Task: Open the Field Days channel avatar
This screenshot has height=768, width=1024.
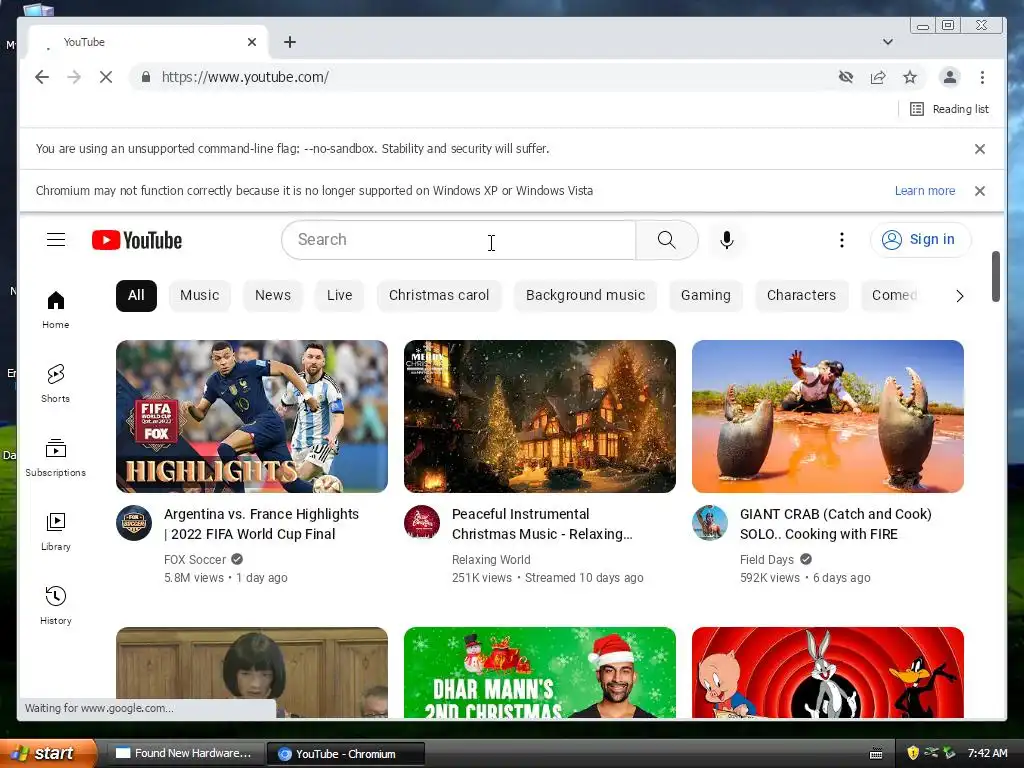Action: click(x=710, y=523)
